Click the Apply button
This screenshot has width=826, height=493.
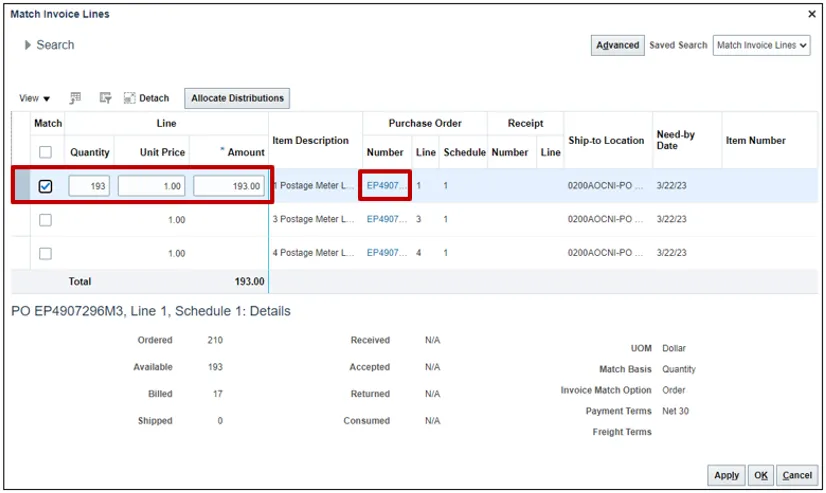pyautogui.click(x=726, y=475)
